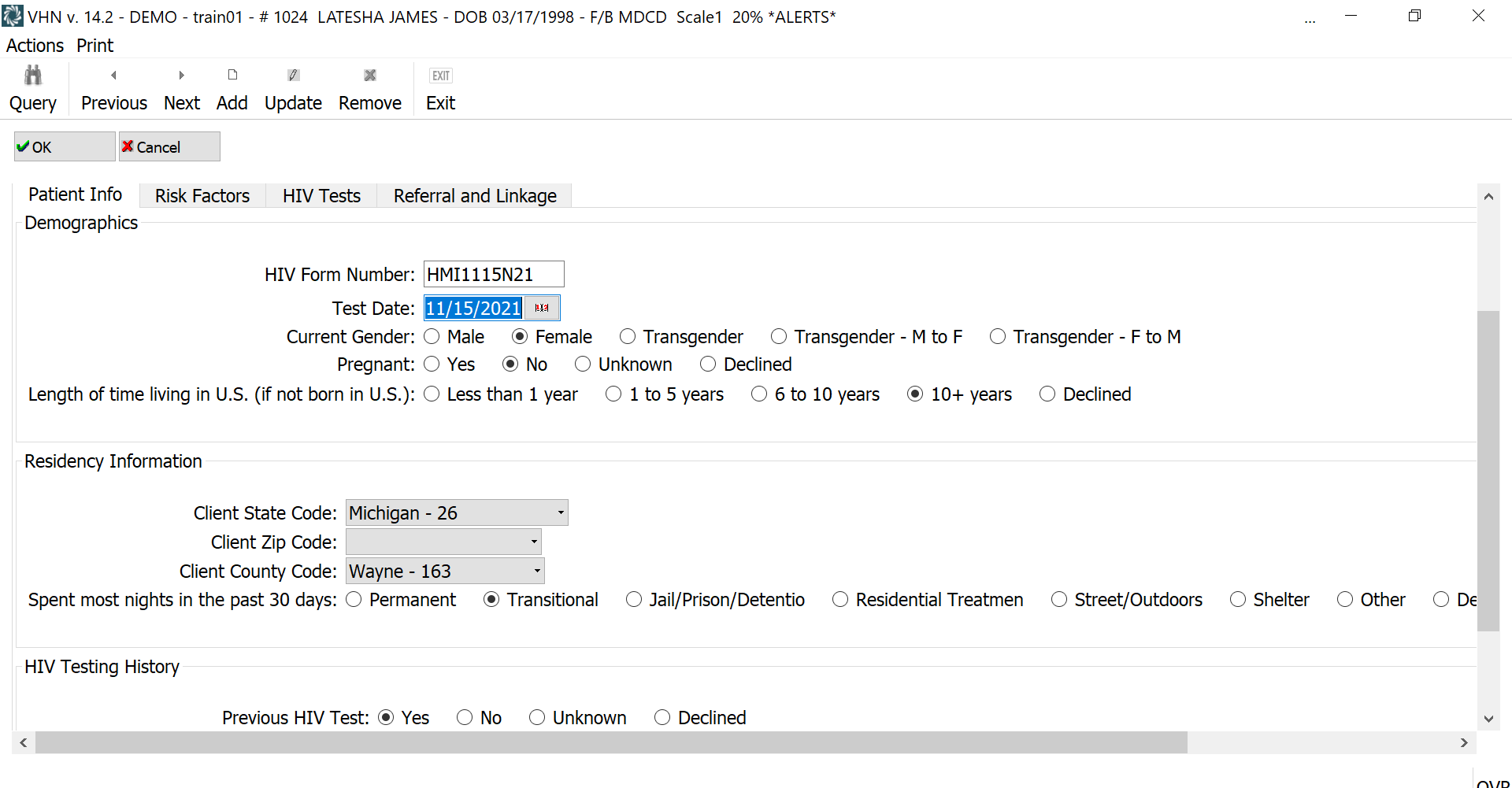Switch to HIV Tests tab
The height and width of the screenshot is (788, 1512).
coord(321,196)
